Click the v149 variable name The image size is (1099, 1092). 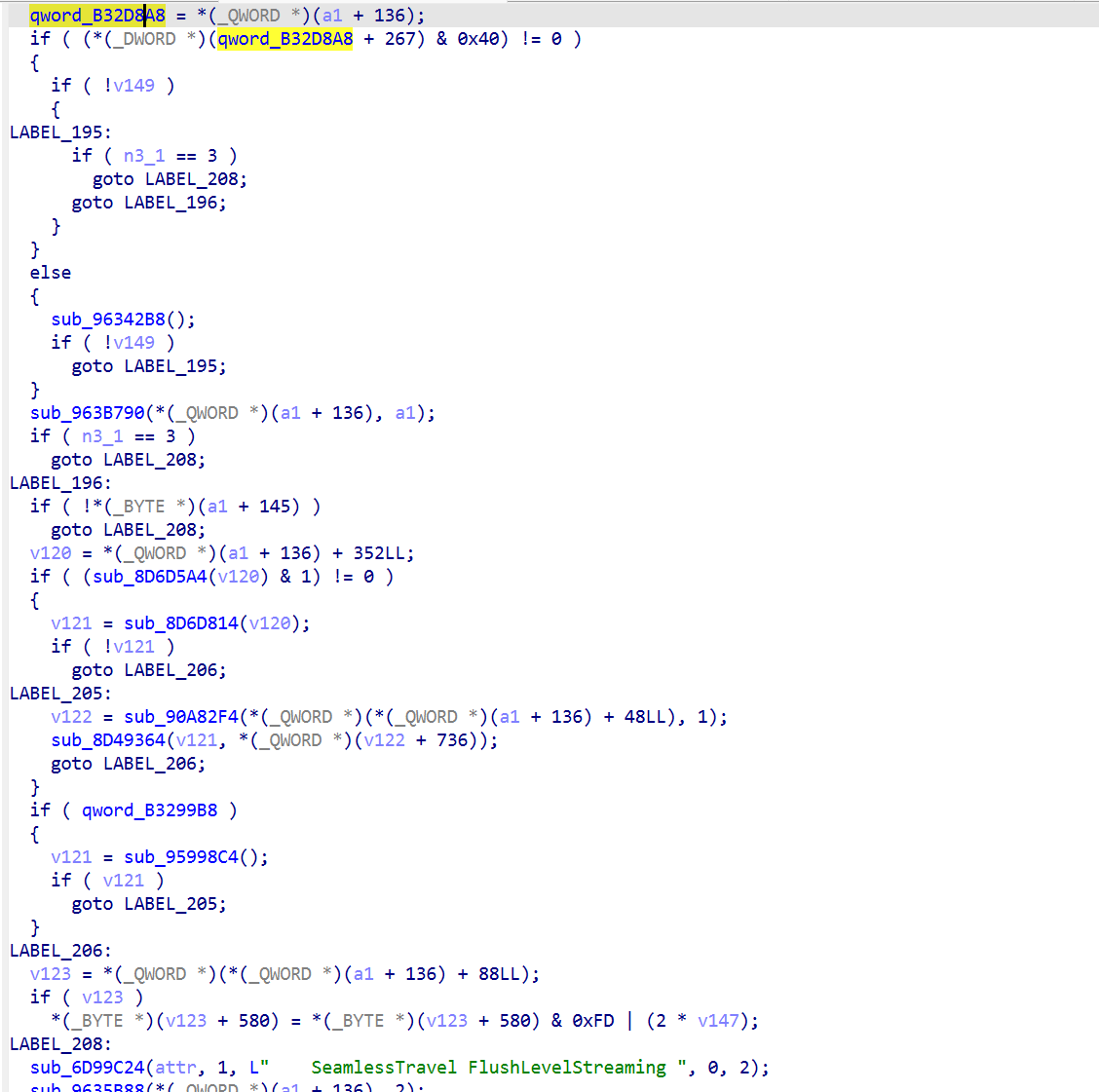pyautogui.click(x=133, y=85)
